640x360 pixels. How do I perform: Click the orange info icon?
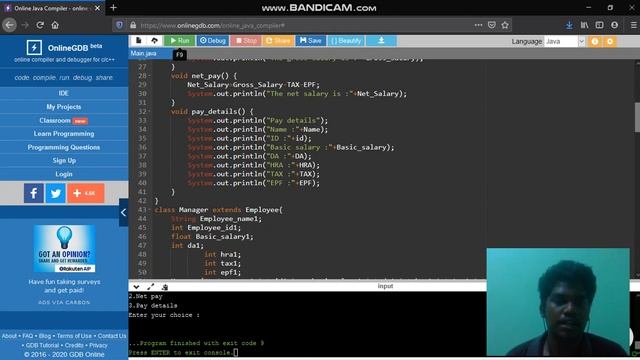595,41
